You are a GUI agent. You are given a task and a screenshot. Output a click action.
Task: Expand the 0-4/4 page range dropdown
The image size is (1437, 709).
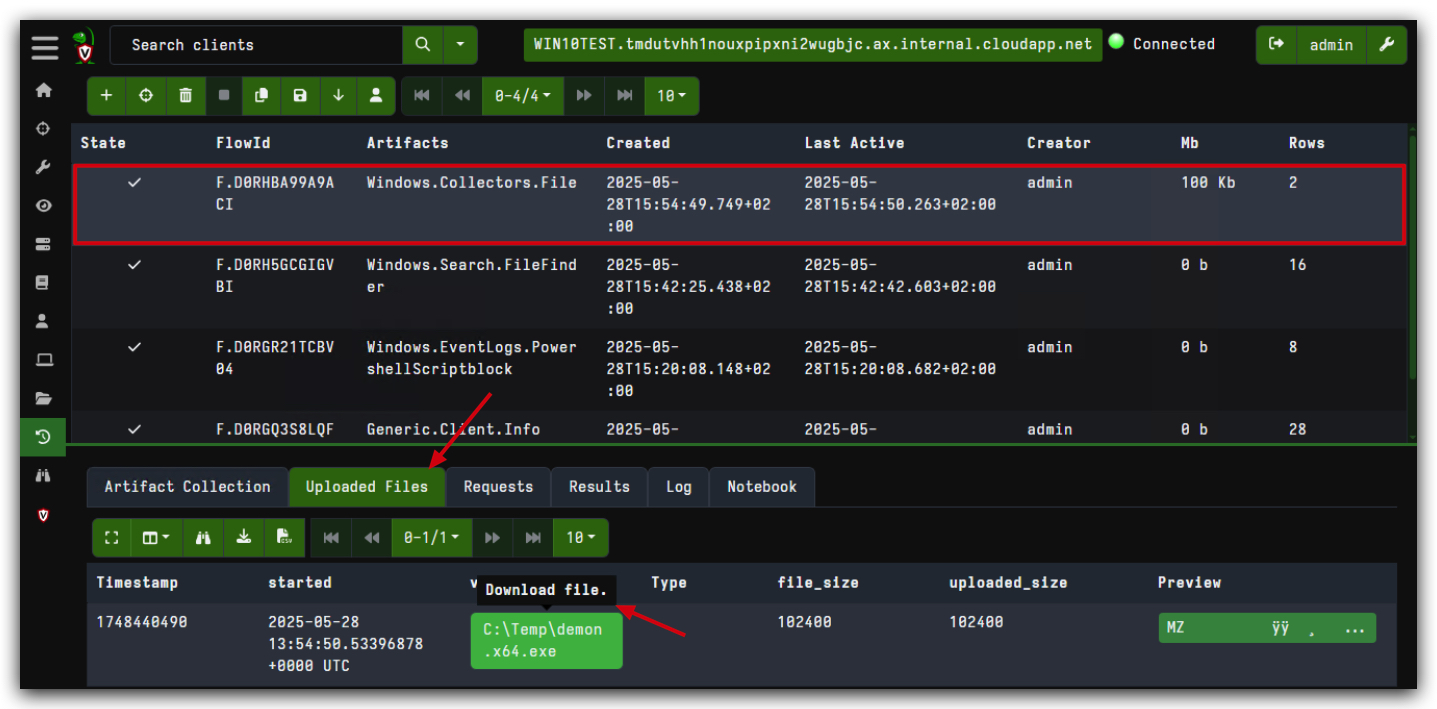click(x=523, y=96)
